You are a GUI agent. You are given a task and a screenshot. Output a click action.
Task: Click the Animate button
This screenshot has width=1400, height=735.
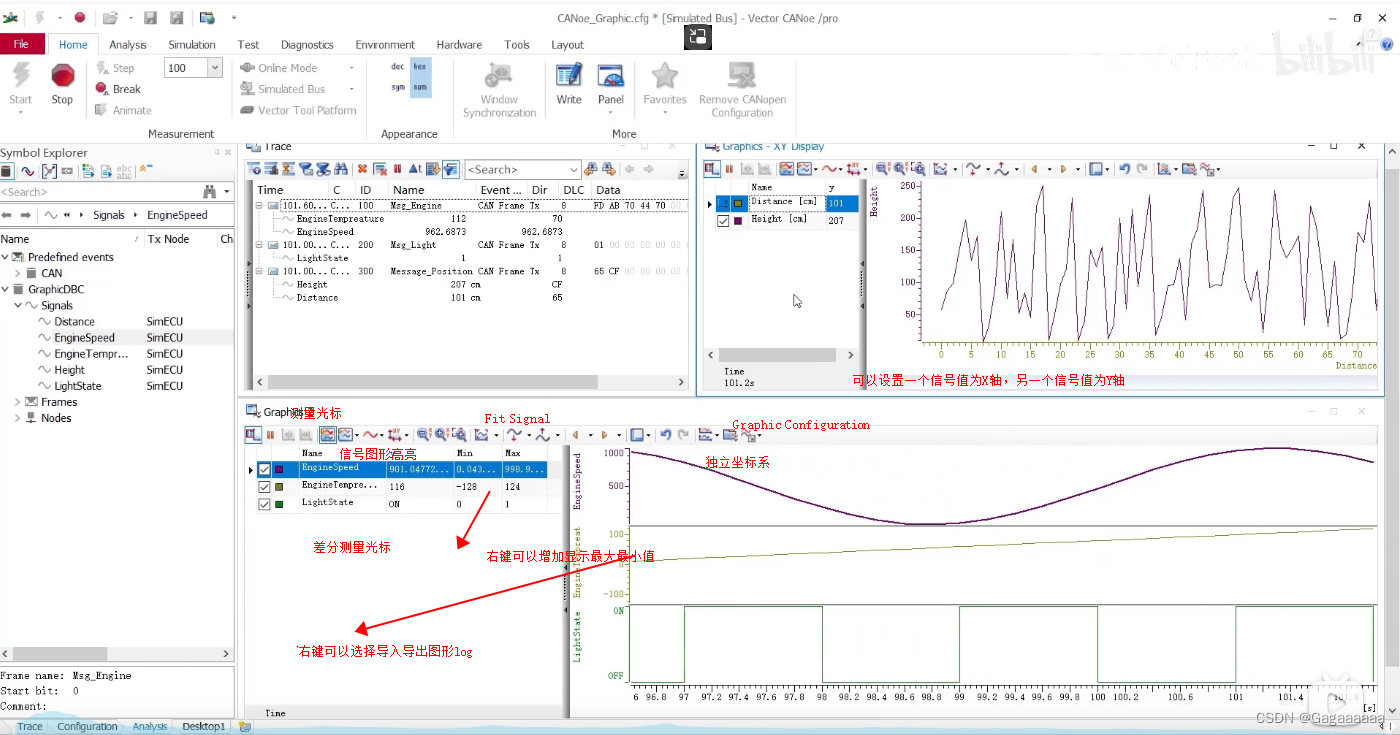coord(124,110)
